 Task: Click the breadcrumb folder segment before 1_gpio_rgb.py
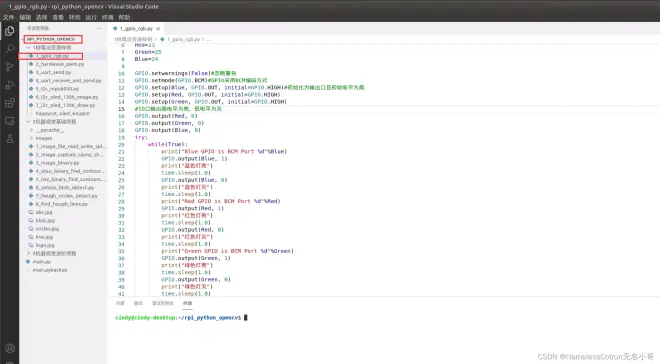click(133, 39)
